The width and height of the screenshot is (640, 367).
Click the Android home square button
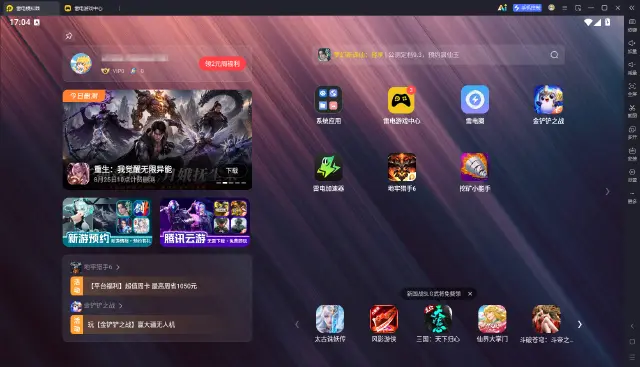coord(632,342)
